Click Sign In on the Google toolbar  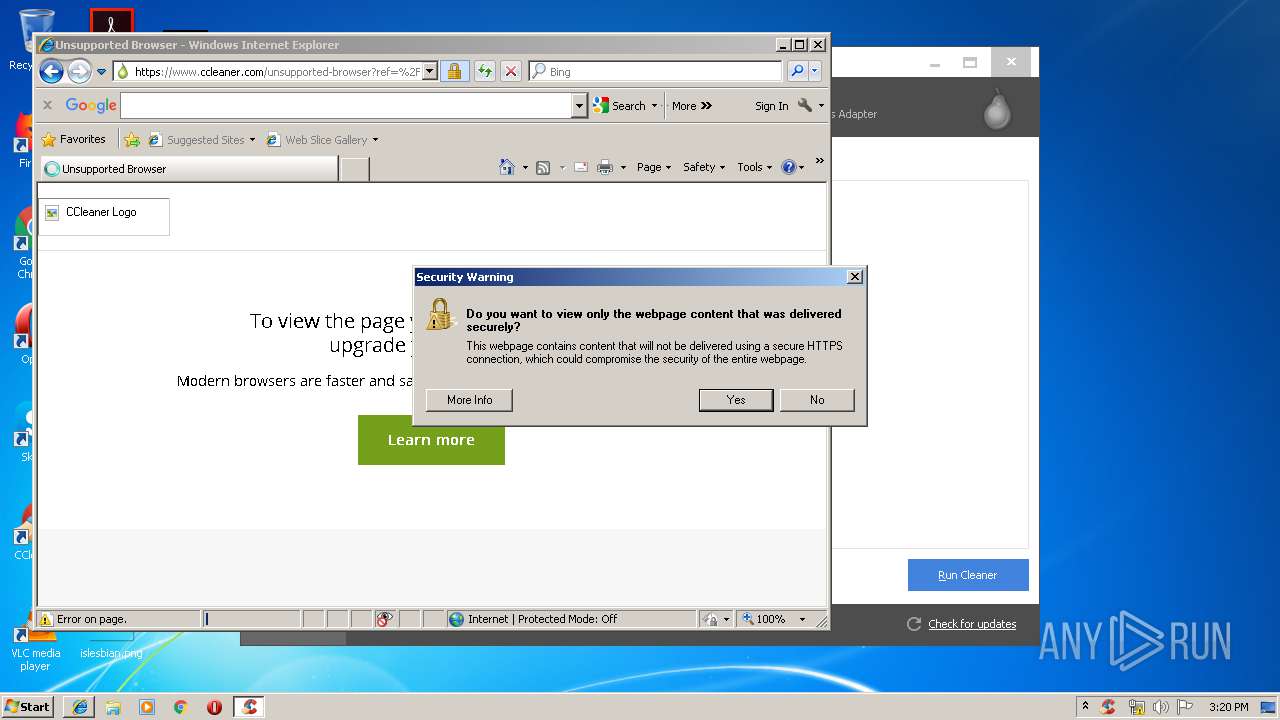771,106
